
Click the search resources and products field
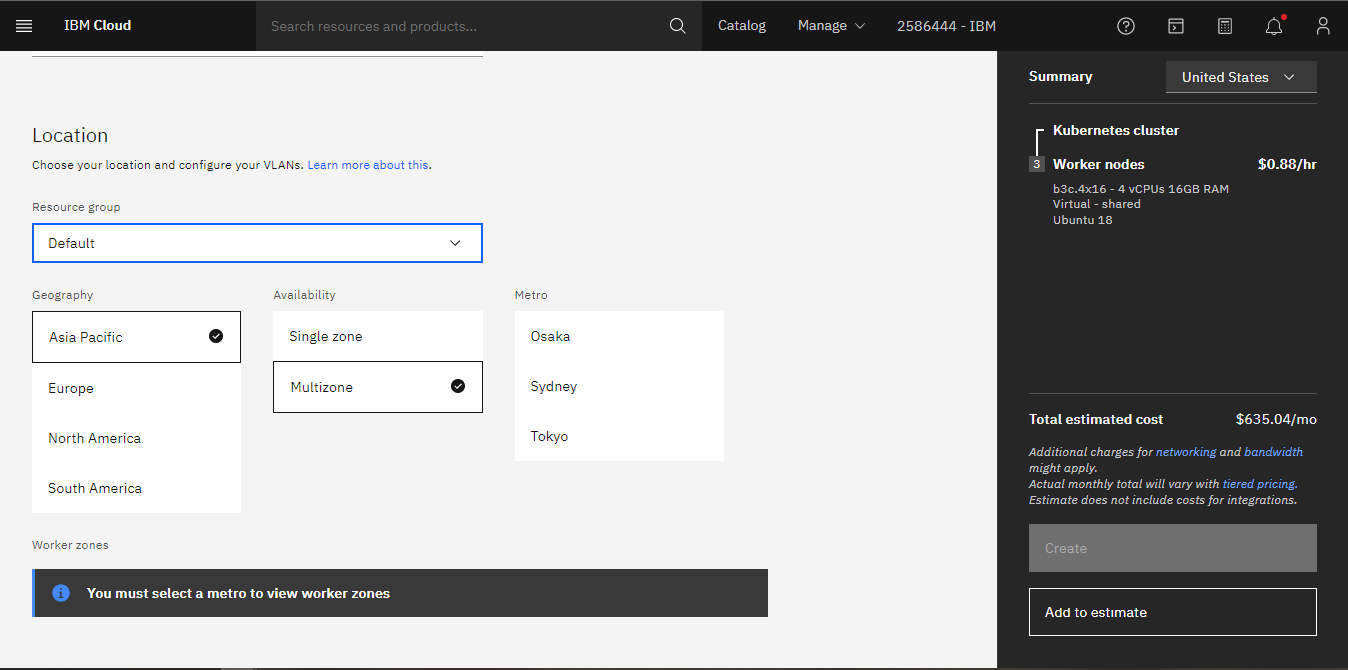460,26
